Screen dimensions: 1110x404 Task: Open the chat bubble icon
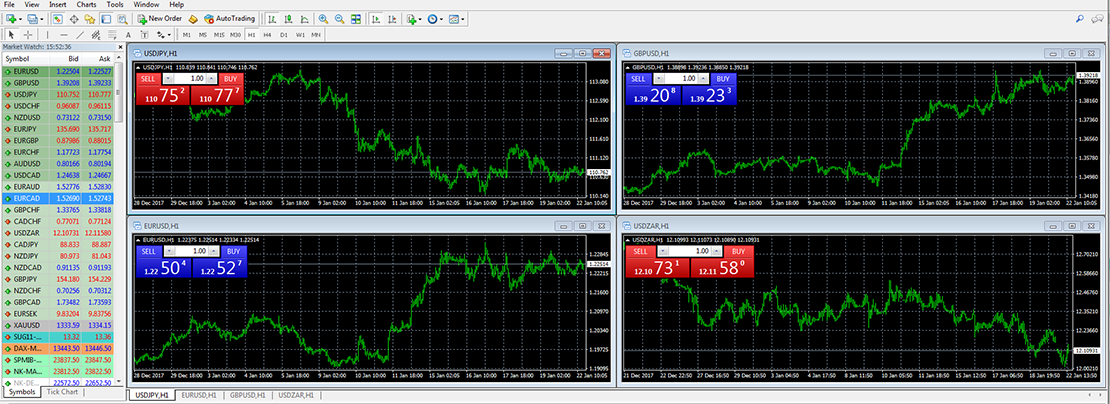click(x=1097, y=19)
